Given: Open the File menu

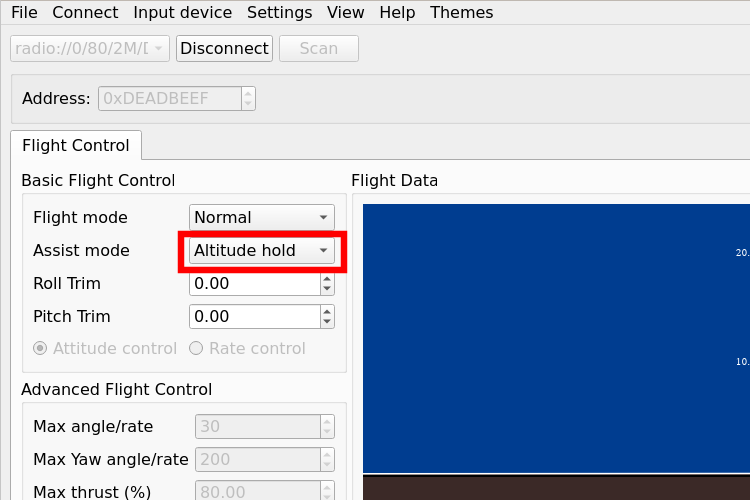Looking at the screenshot, I should pos(24,13).
